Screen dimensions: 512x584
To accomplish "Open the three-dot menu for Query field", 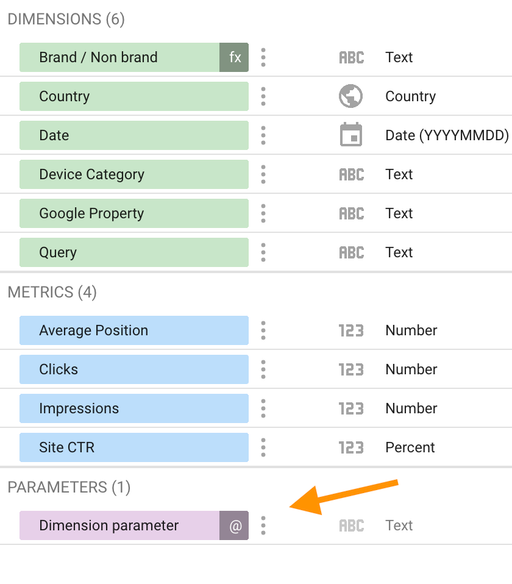I will [x=263, y=253].
